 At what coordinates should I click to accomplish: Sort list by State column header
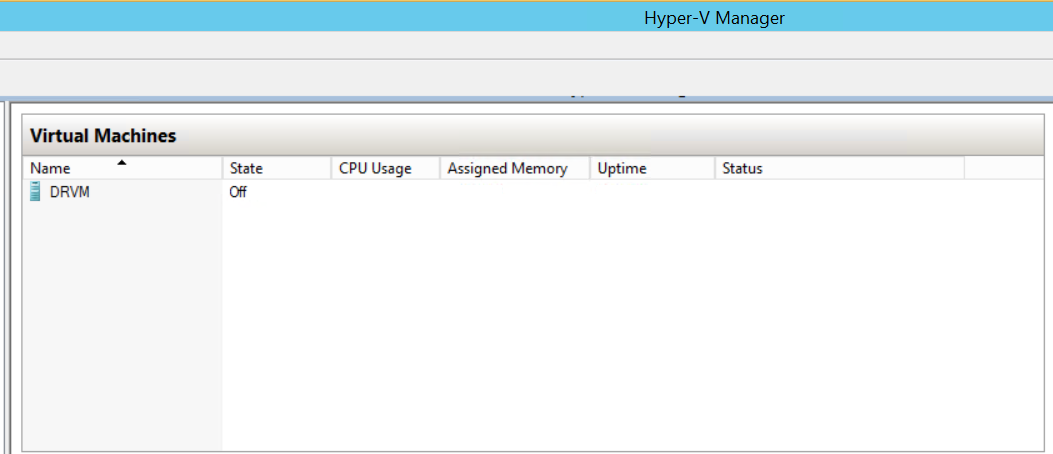tap(247, 169)
